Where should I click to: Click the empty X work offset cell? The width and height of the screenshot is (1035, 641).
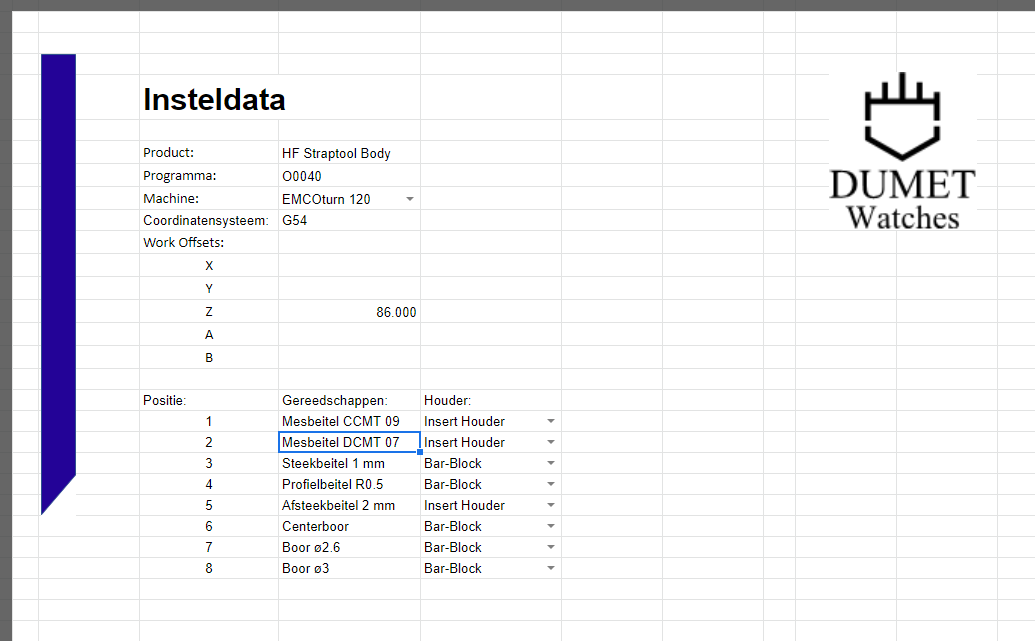(349, 265)
